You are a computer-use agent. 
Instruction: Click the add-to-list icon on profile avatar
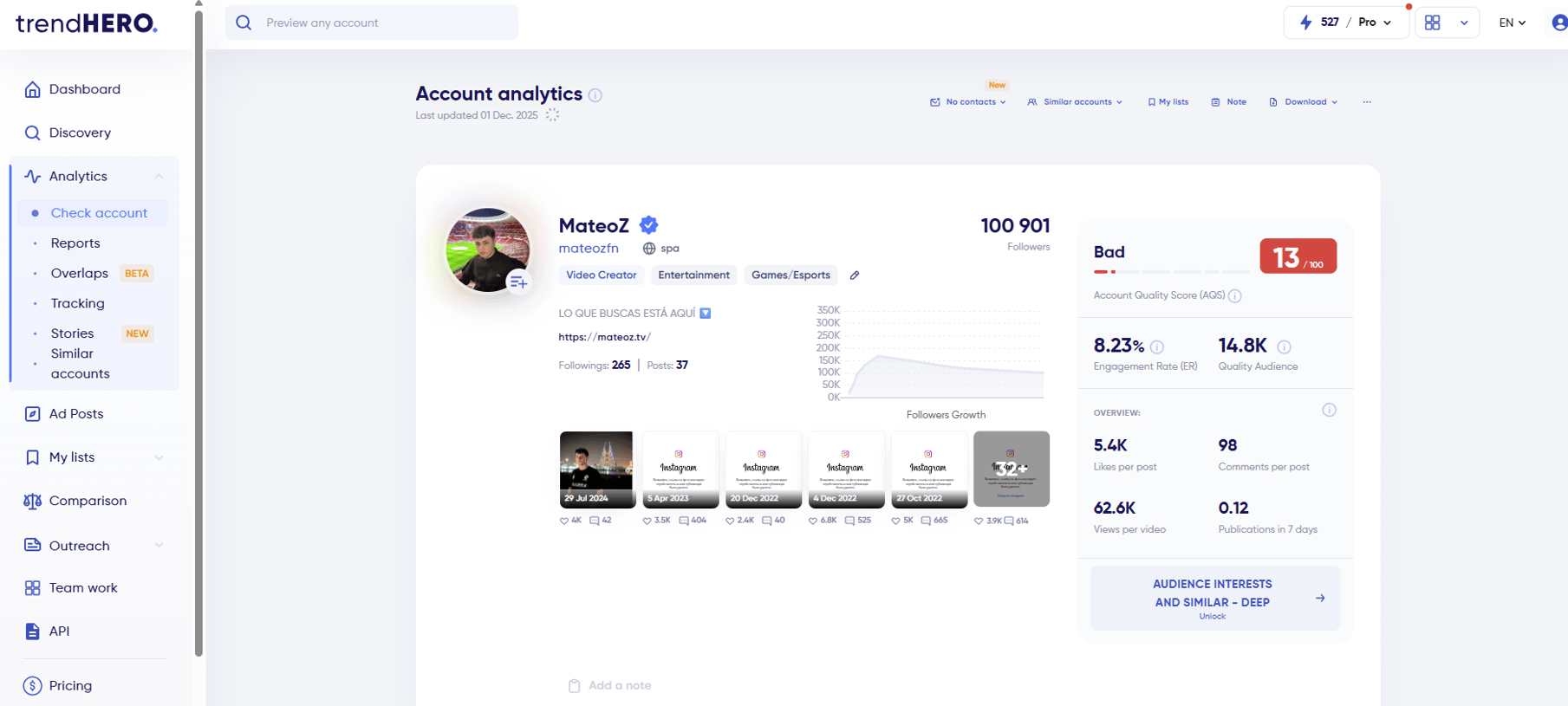518,282
